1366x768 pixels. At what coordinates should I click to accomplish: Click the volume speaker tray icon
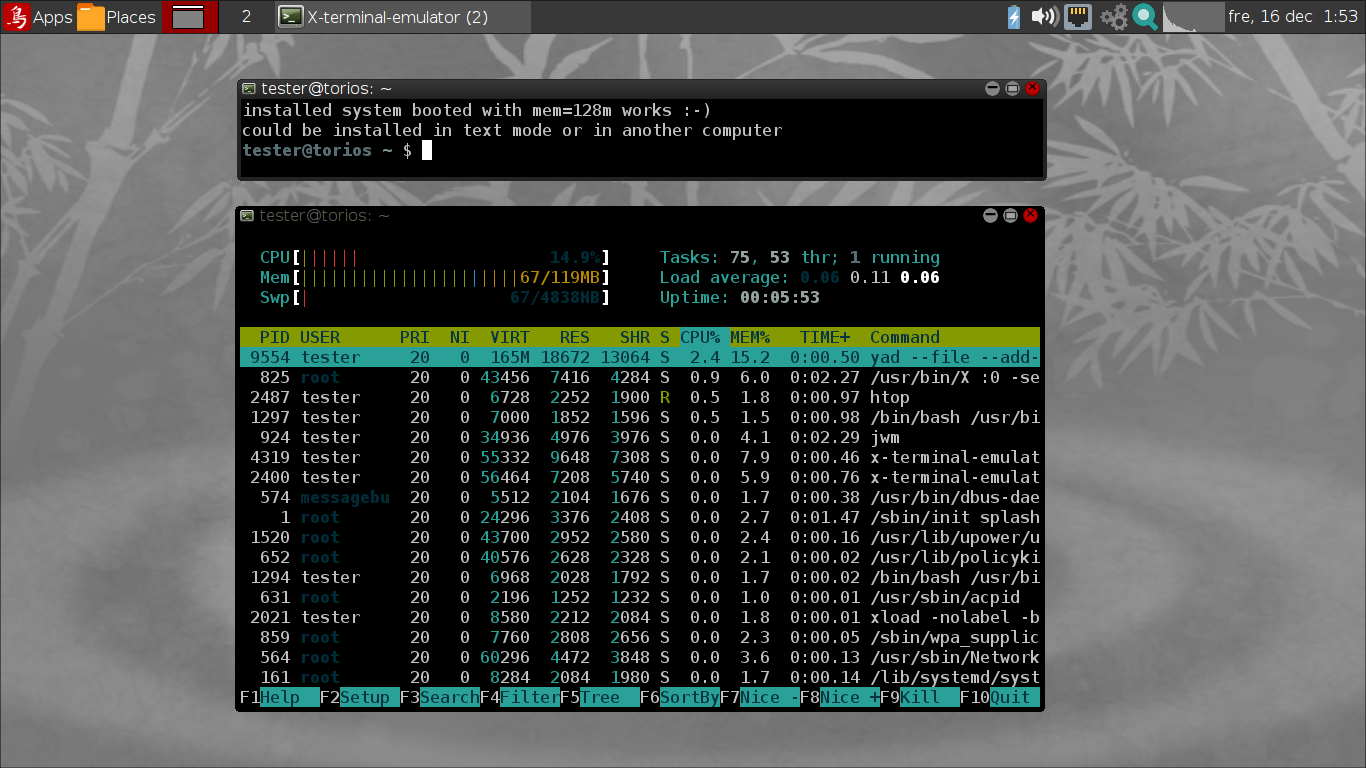pyautogui.click(x=1044, y=17)
